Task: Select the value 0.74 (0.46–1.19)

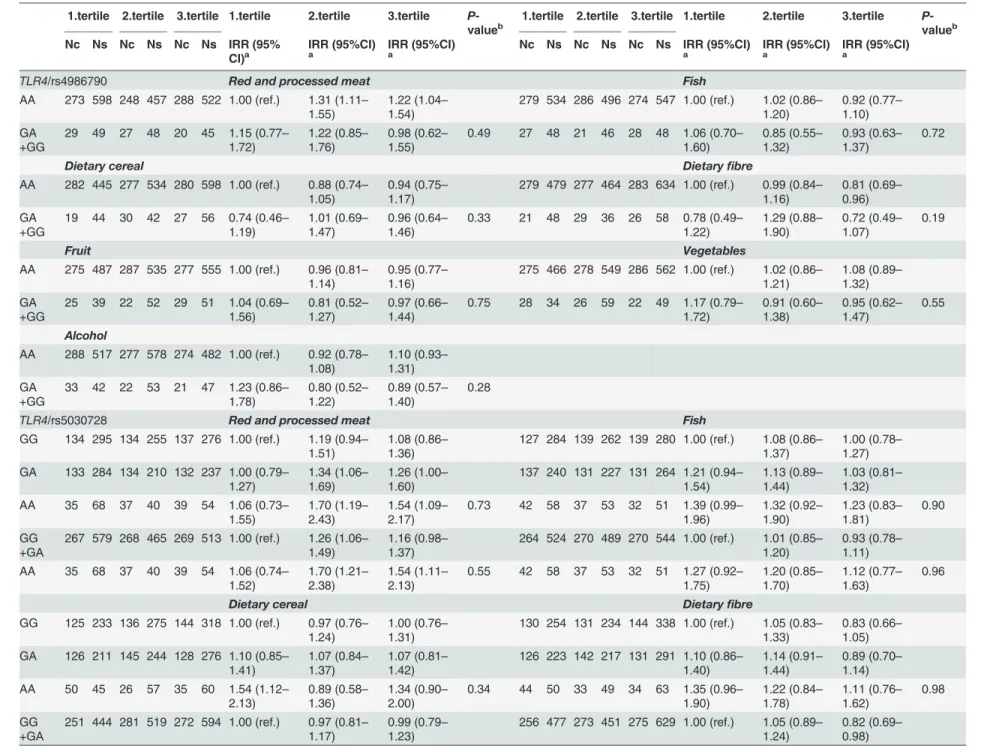Action: [x=259, y=225]
